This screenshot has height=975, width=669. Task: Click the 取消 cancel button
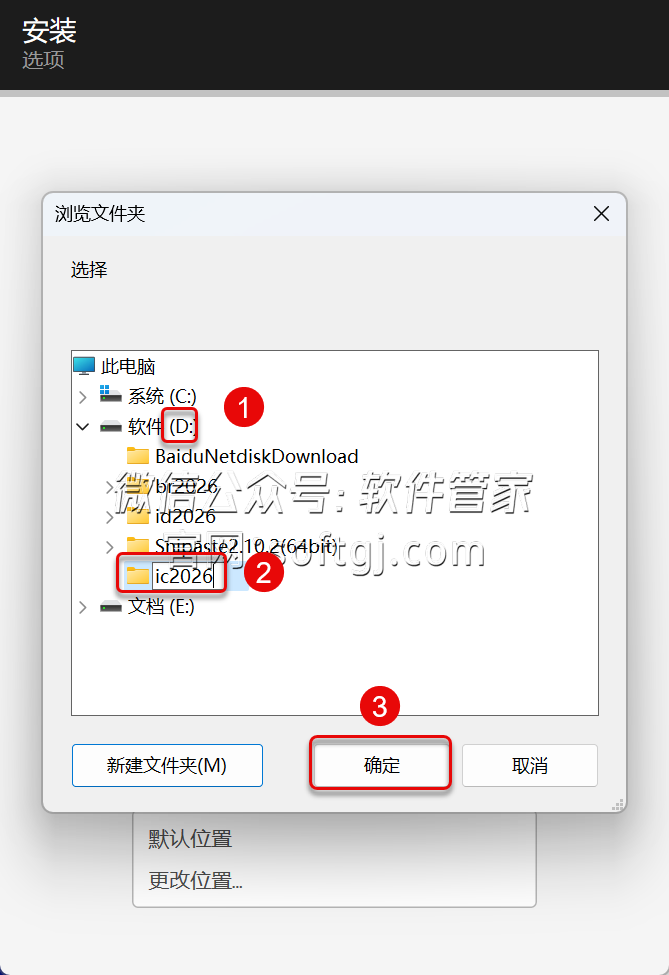click(x=530, y=765)
